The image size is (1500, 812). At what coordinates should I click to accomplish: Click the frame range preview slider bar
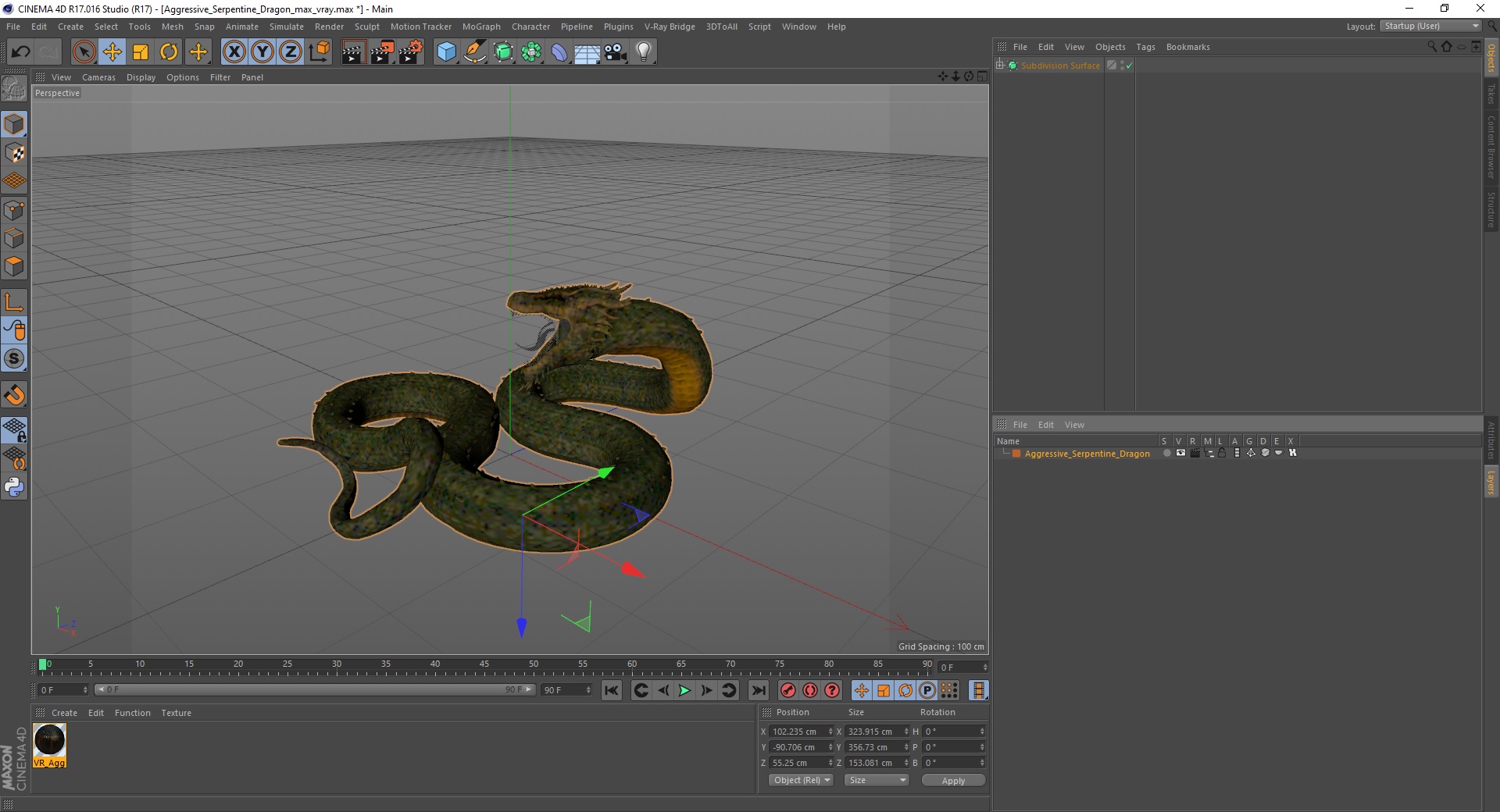point(315,689)
